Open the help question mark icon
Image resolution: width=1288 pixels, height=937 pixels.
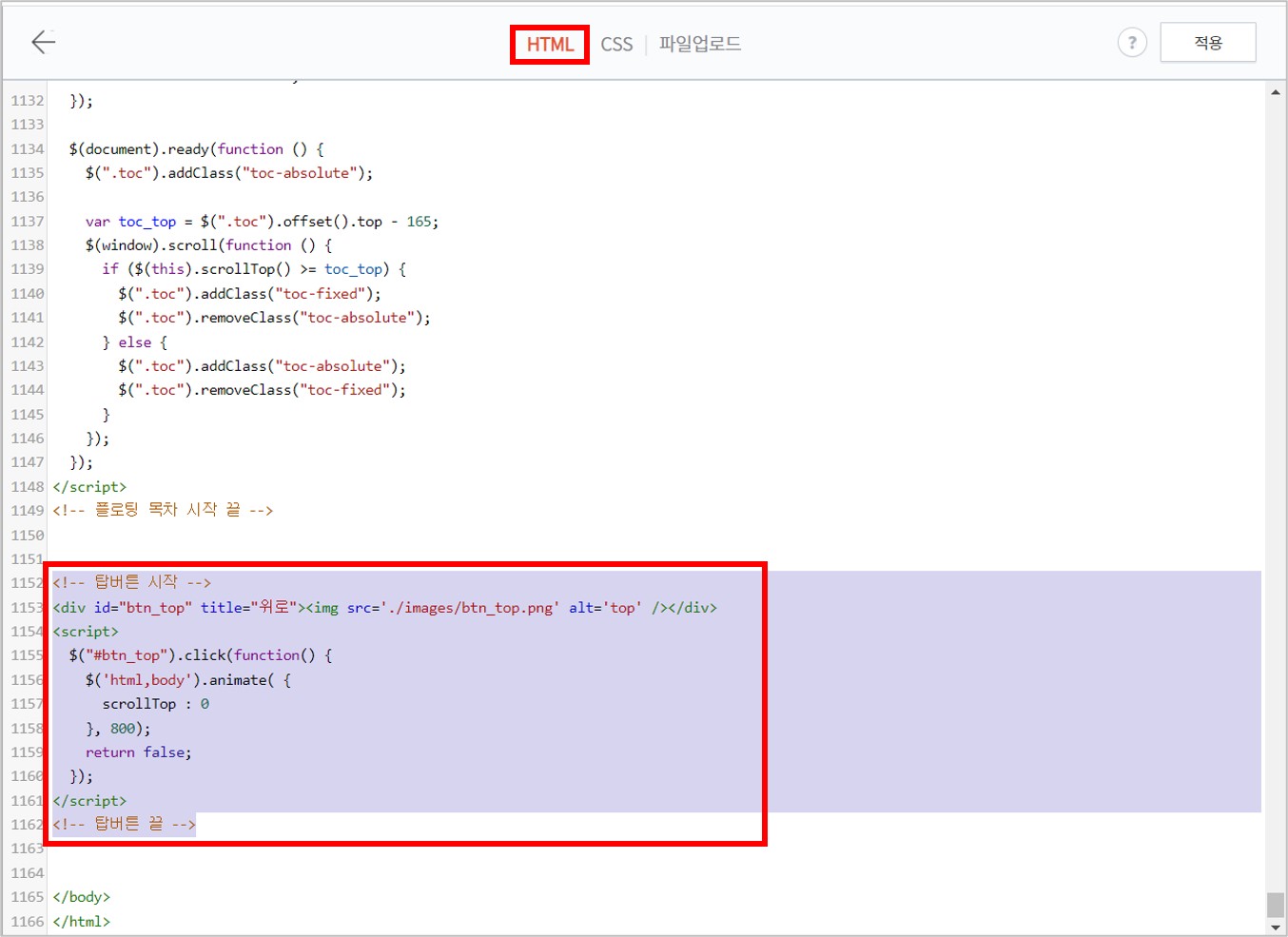(1132, 43)
